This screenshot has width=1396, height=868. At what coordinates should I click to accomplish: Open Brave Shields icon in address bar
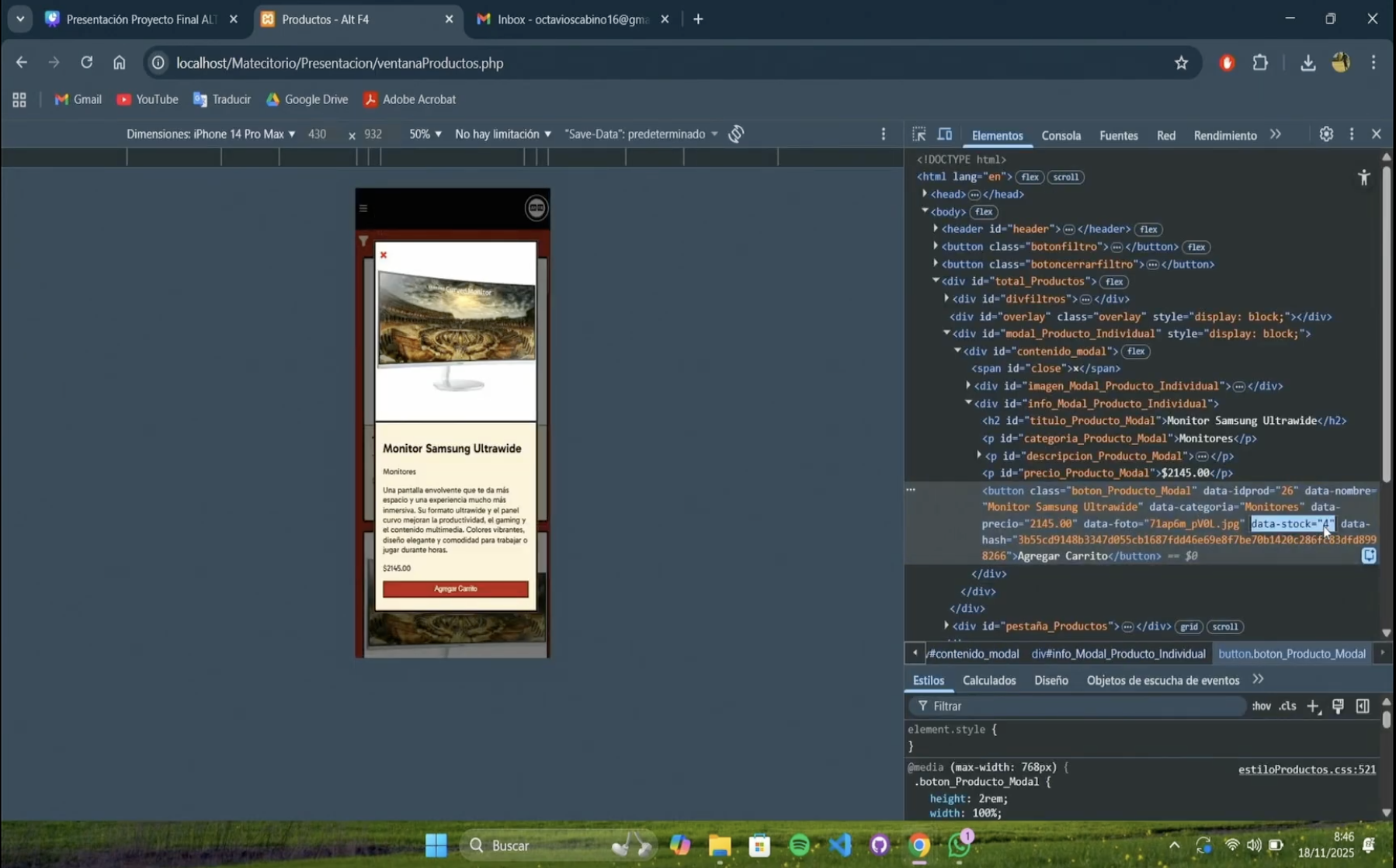(x=1227, y=63)
